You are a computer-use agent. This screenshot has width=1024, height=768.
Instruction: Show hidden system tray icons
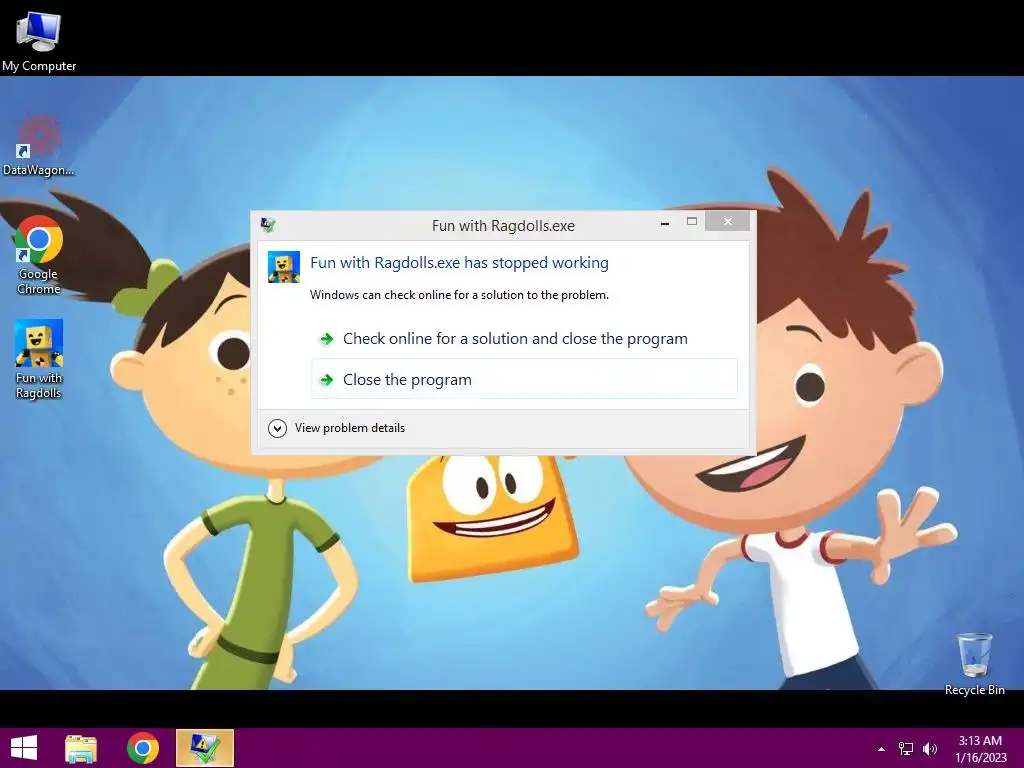tap(881, 749)
